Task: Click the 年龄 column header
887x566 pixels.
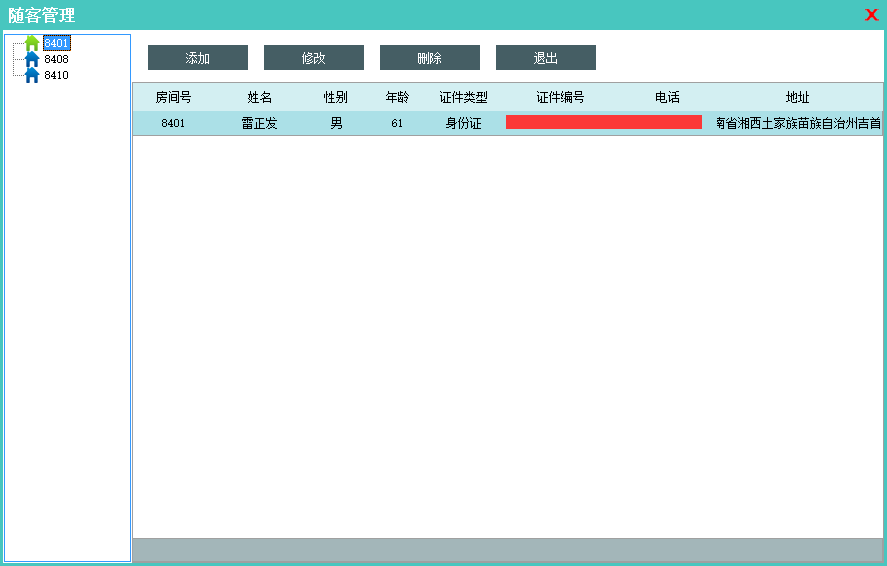Action: (397, 97)
